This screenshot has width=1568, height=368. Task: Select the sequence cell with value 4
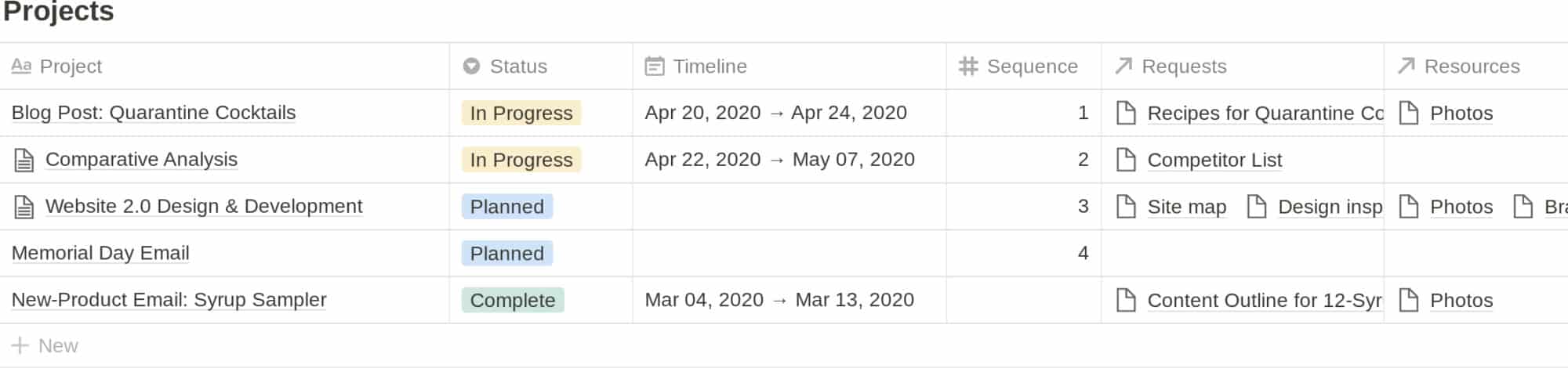pyautogui.click(x=1024, y=253)
